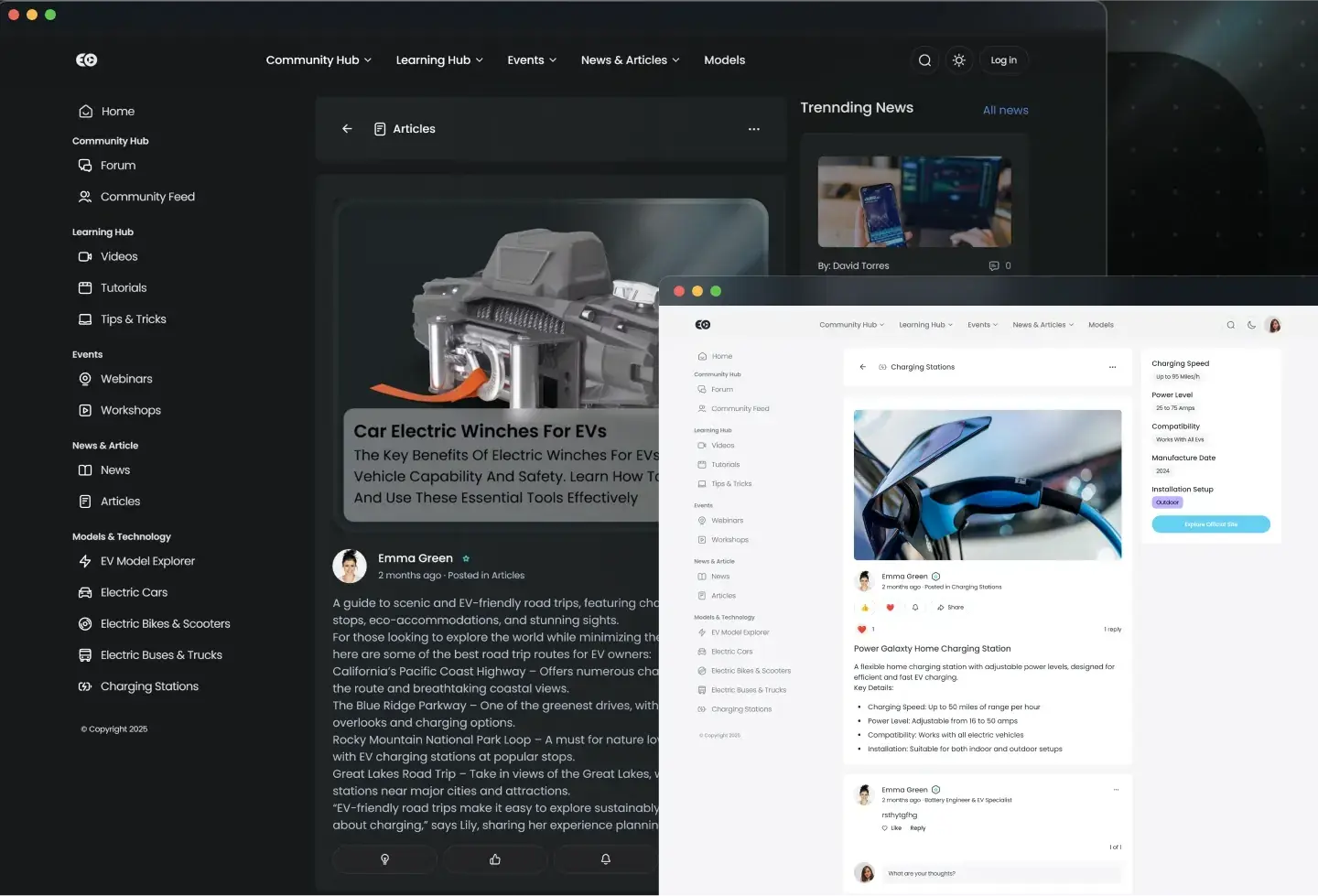Open News in dark sidebar
Viewport: 1318px width, 896px height.
(104, 470)
